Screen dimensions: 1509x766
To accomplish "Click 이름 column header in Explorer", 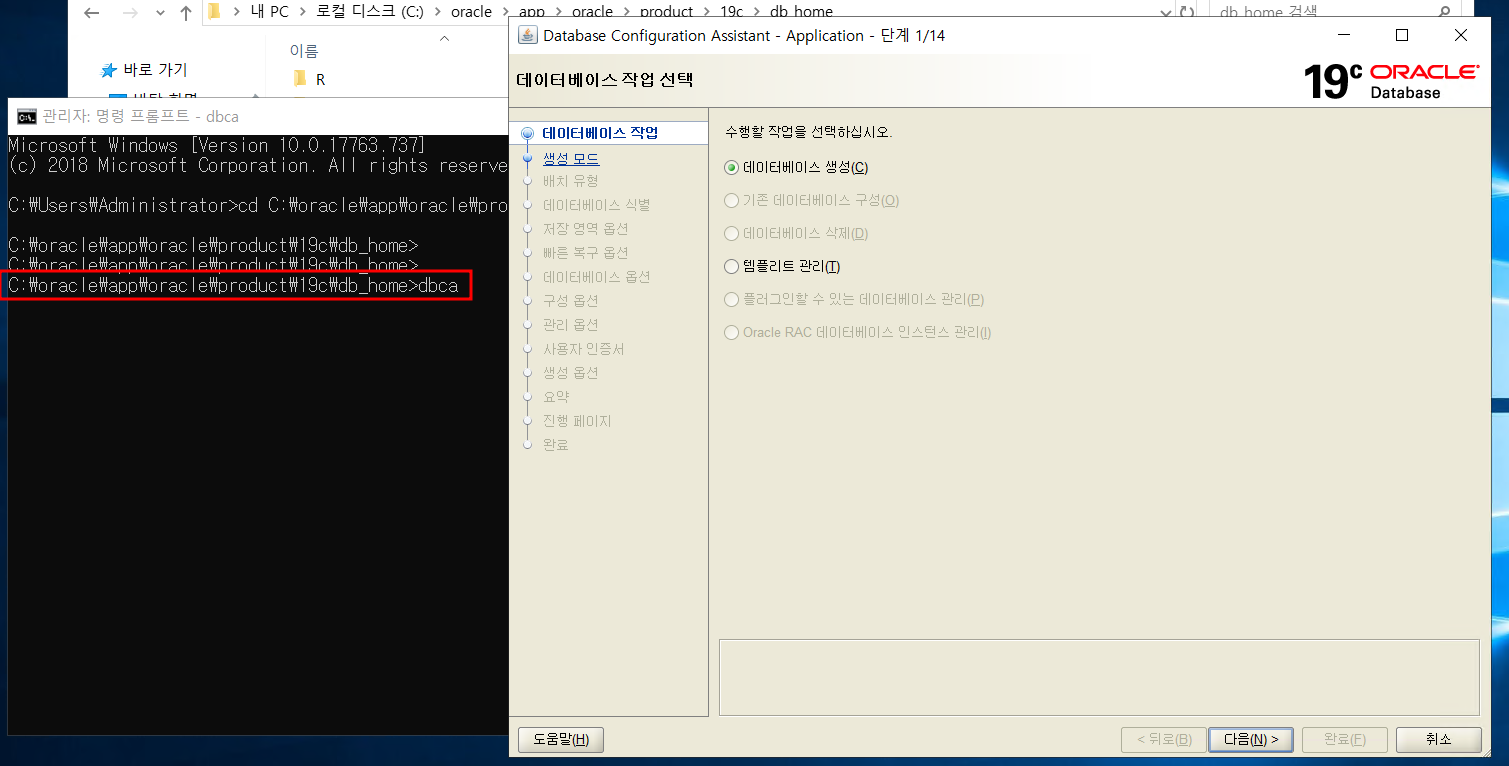I will 304,50.
